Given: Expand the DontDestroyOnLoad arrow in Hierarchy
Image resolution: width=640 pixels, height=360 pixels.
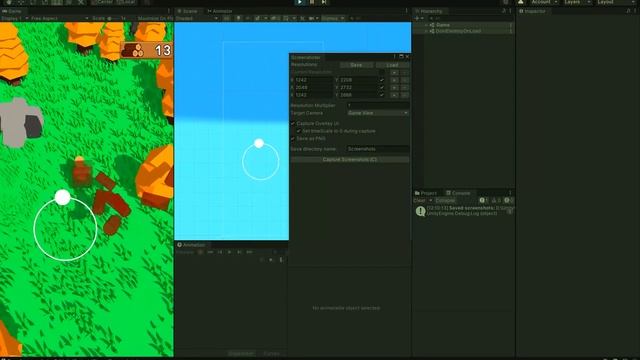Looking at the screenshot, I should pyautogui.click(x=426, y=31).
